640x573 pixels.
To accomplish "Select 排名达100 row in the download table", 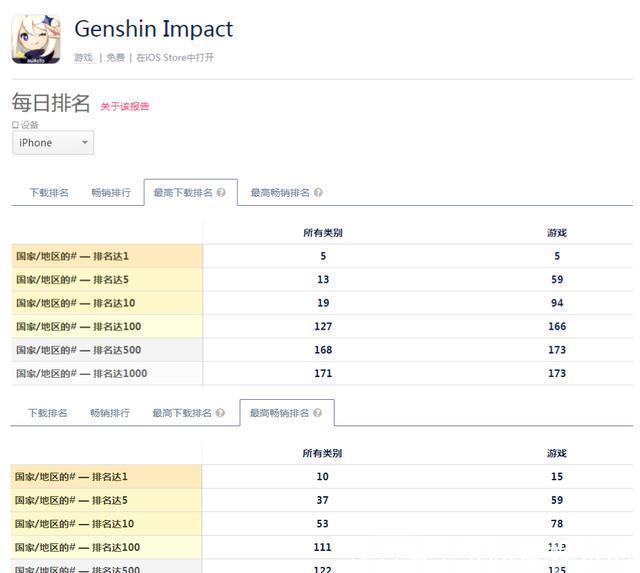I will tap(322, 326).
